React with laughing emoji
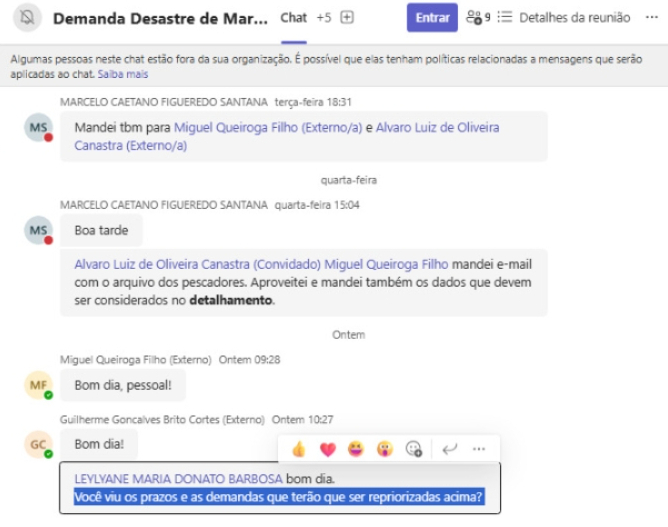 pos(356,449)
